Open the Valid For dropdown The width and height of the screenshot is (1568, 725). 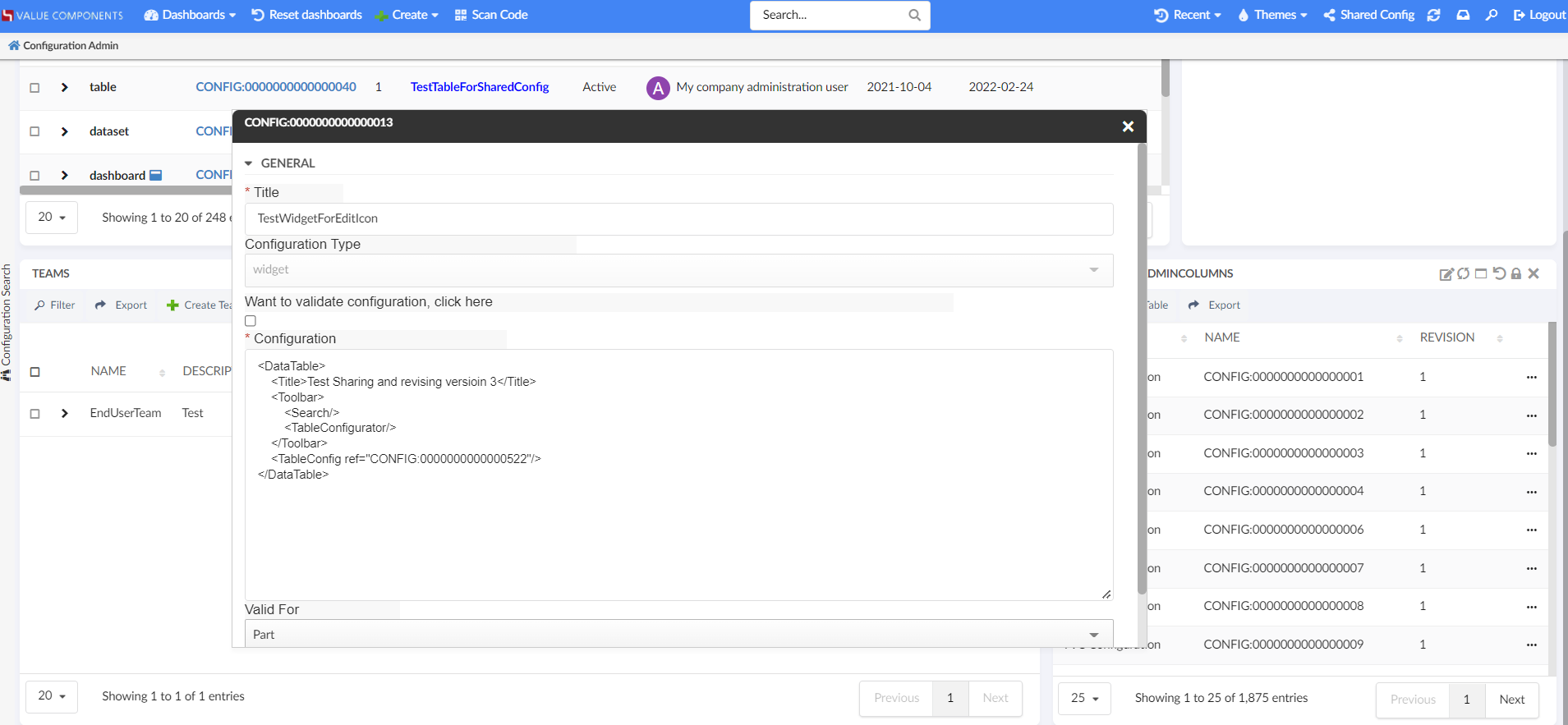click(678, 635)
